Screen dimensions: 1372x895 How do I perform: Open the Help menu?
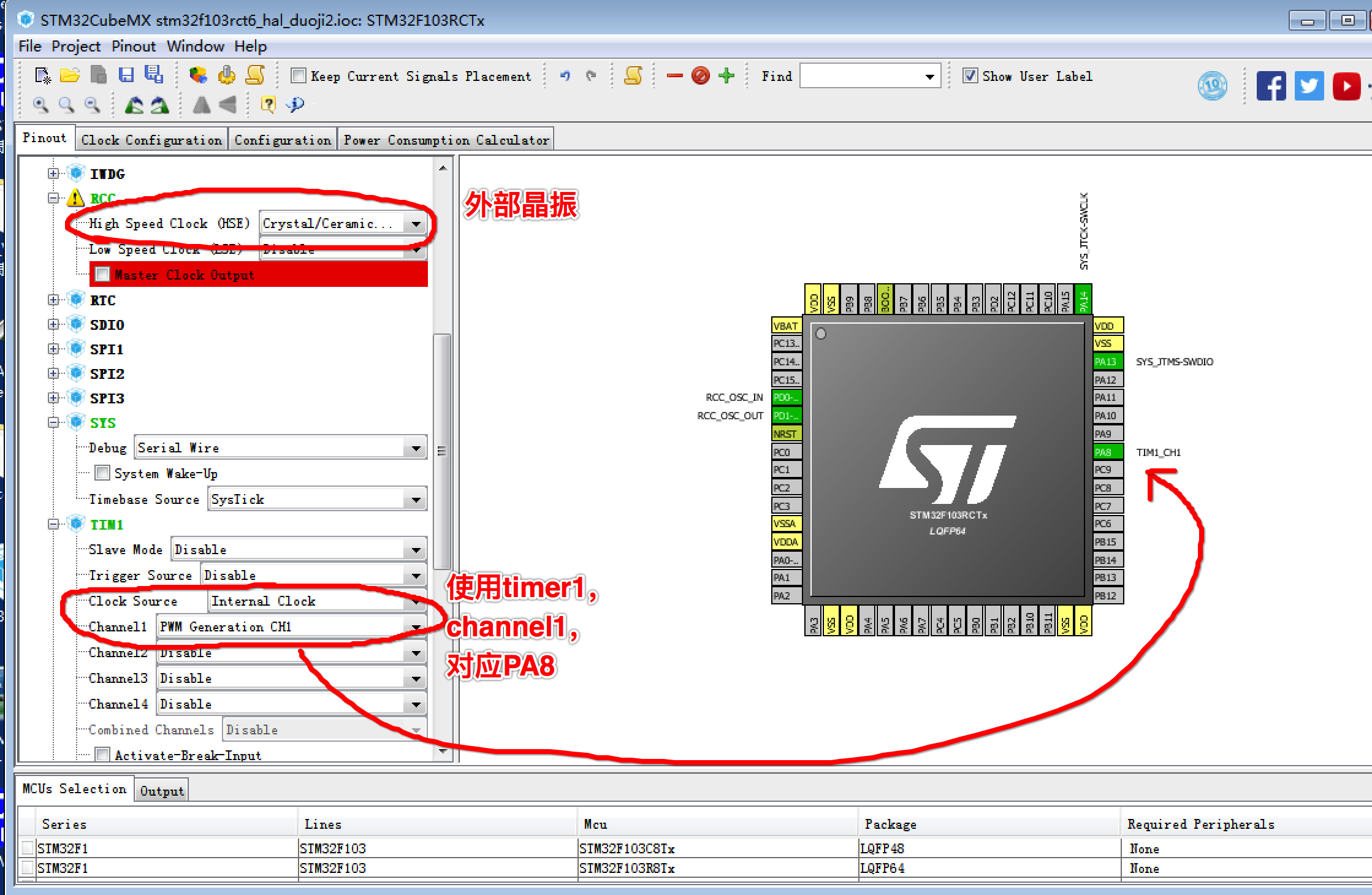click(249, 46)
